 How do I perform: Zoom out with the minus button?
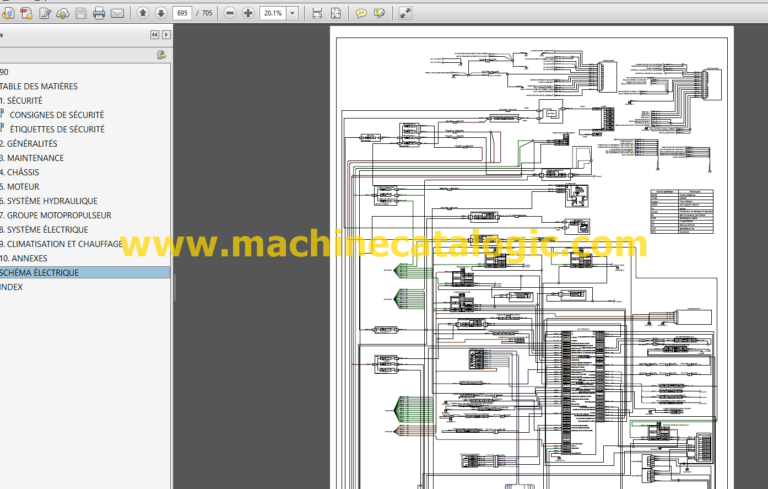pos(230,13)
